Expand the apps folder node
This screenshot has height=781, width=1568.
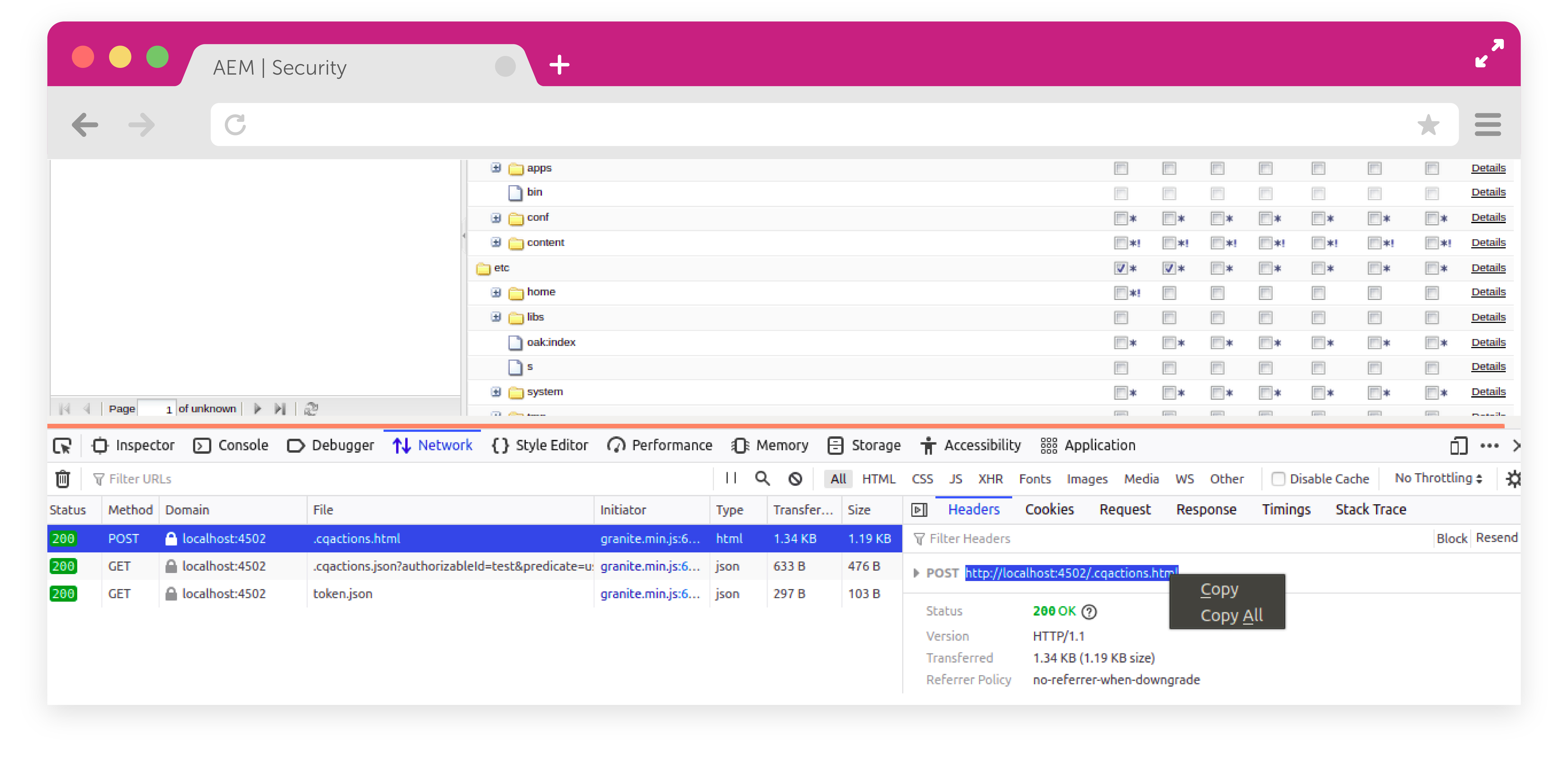[496, 168]
